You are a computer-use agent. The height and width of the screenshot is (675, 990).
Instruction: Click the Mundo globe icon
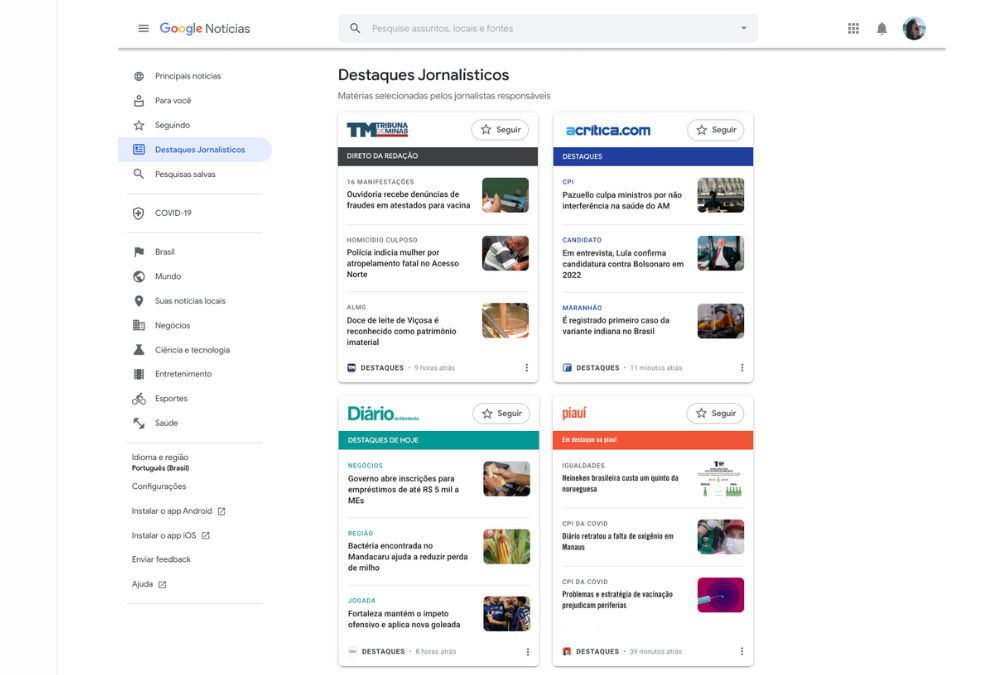(139, 277)
